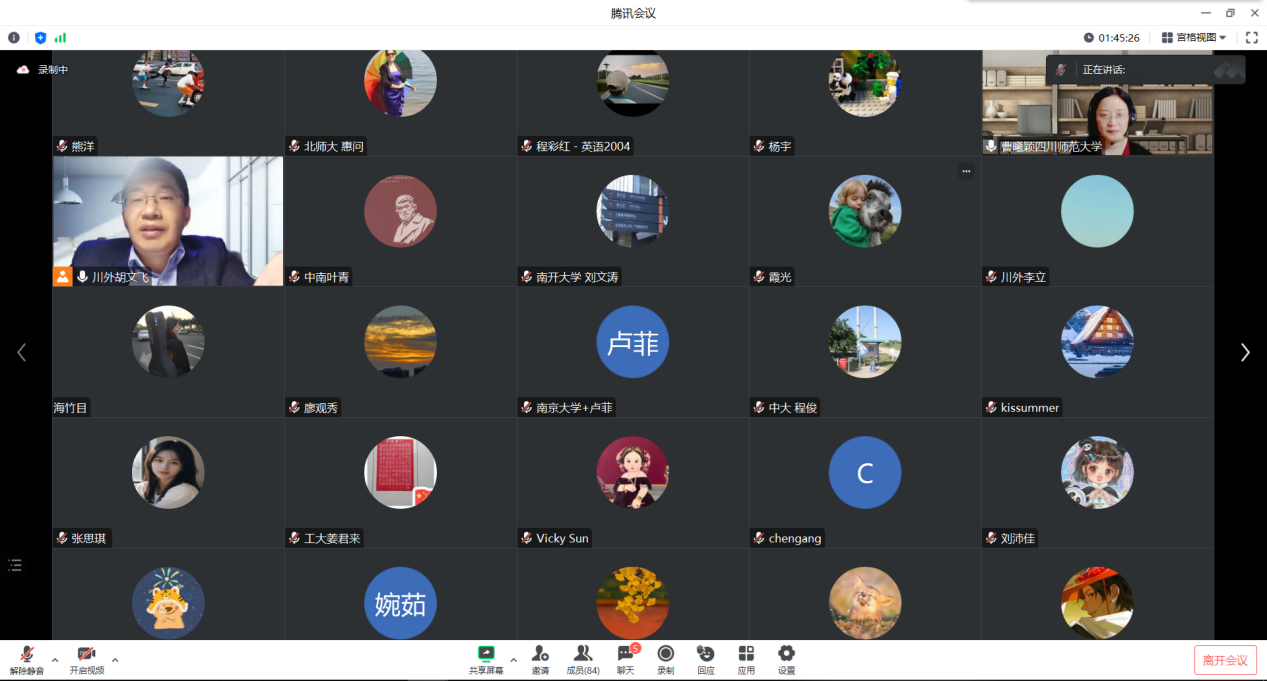
Task: Click the host badge on 川外胡文飞
Action: [x=62, y=277]
